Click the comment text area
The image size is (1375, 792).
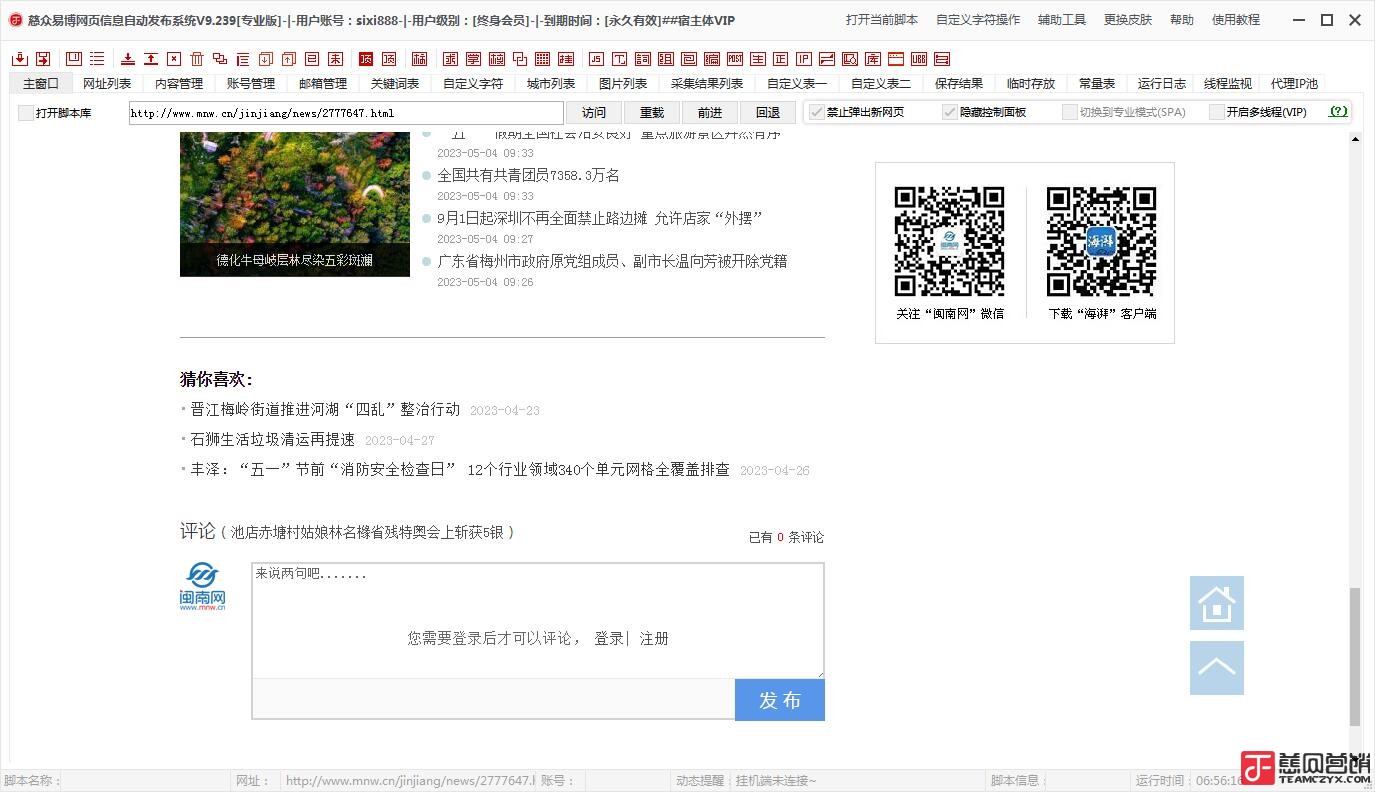[x=538, y=620]
